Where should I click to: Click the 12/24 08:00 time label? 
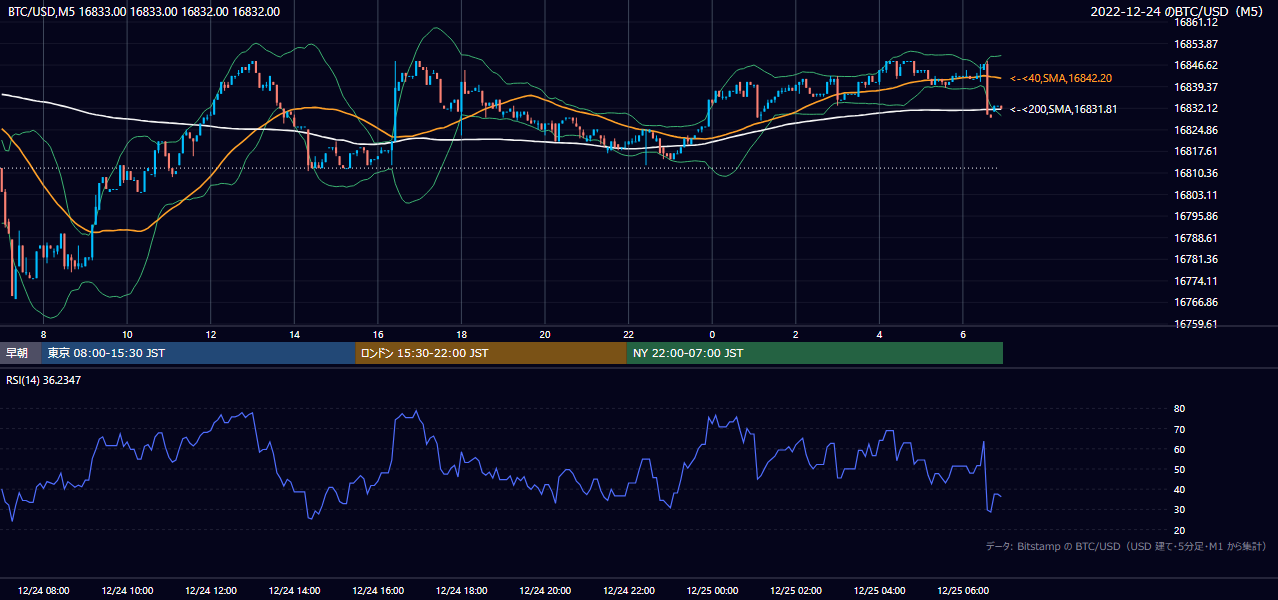43,591
